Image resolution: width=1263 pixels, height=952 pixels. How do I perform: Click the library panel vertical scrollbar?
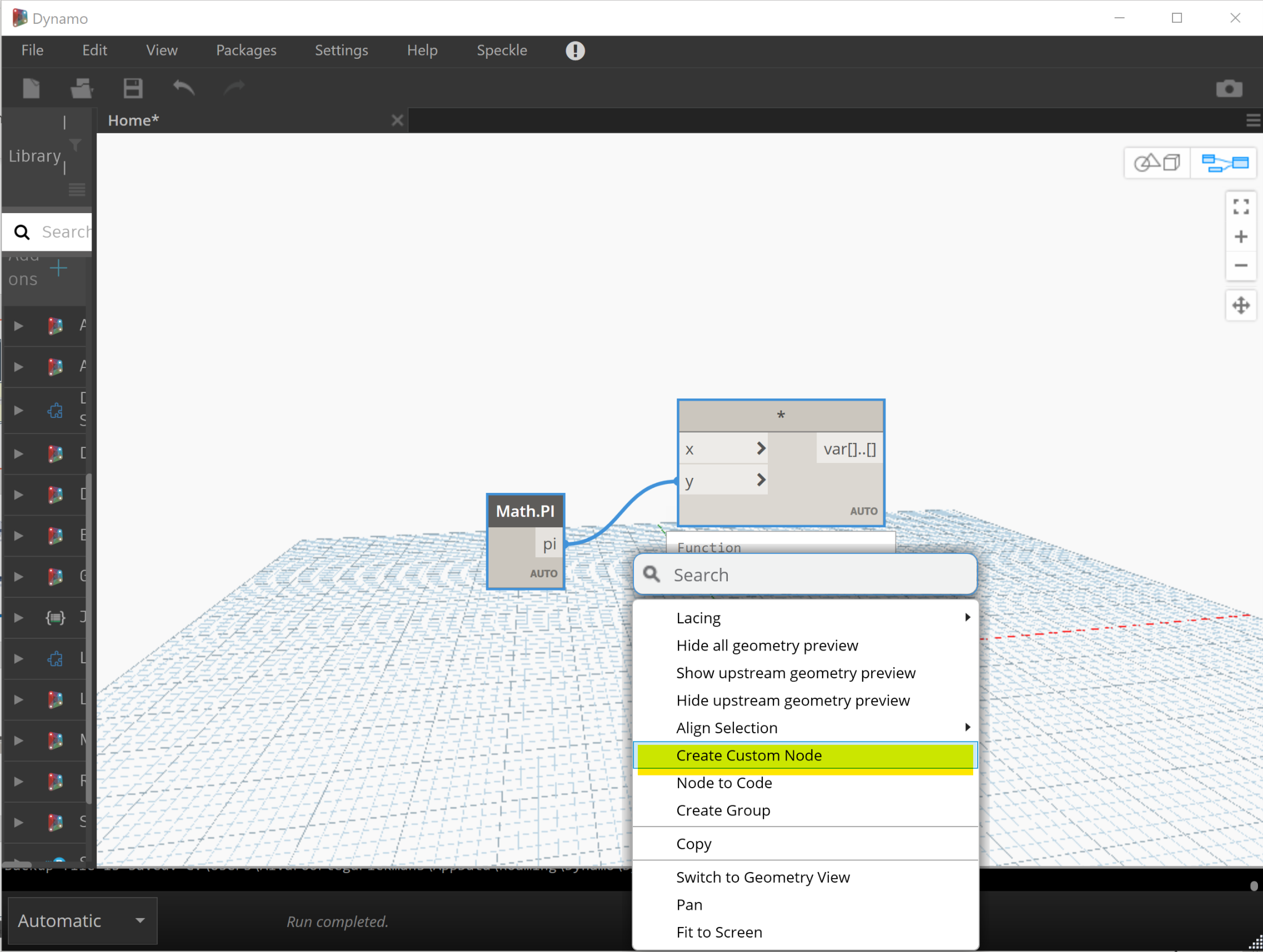pyautogui.click(x=88, y=638)
